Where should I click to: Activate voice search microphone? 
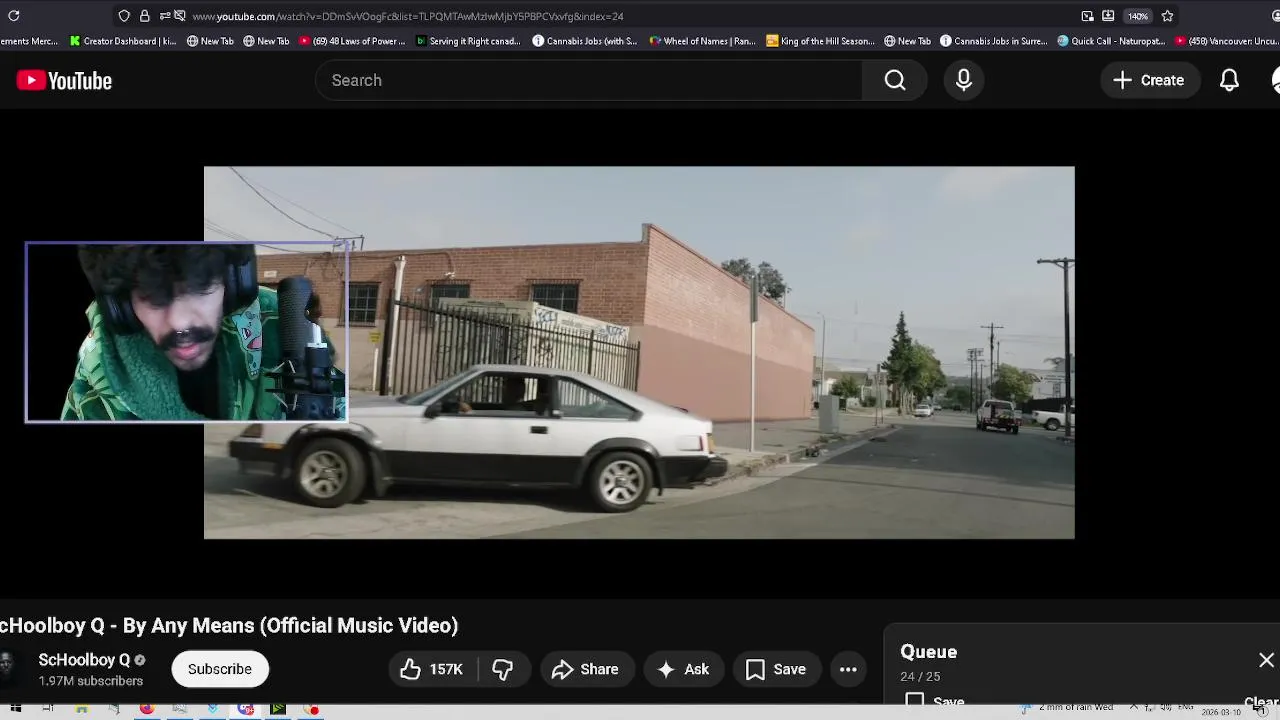coord(964,80)
